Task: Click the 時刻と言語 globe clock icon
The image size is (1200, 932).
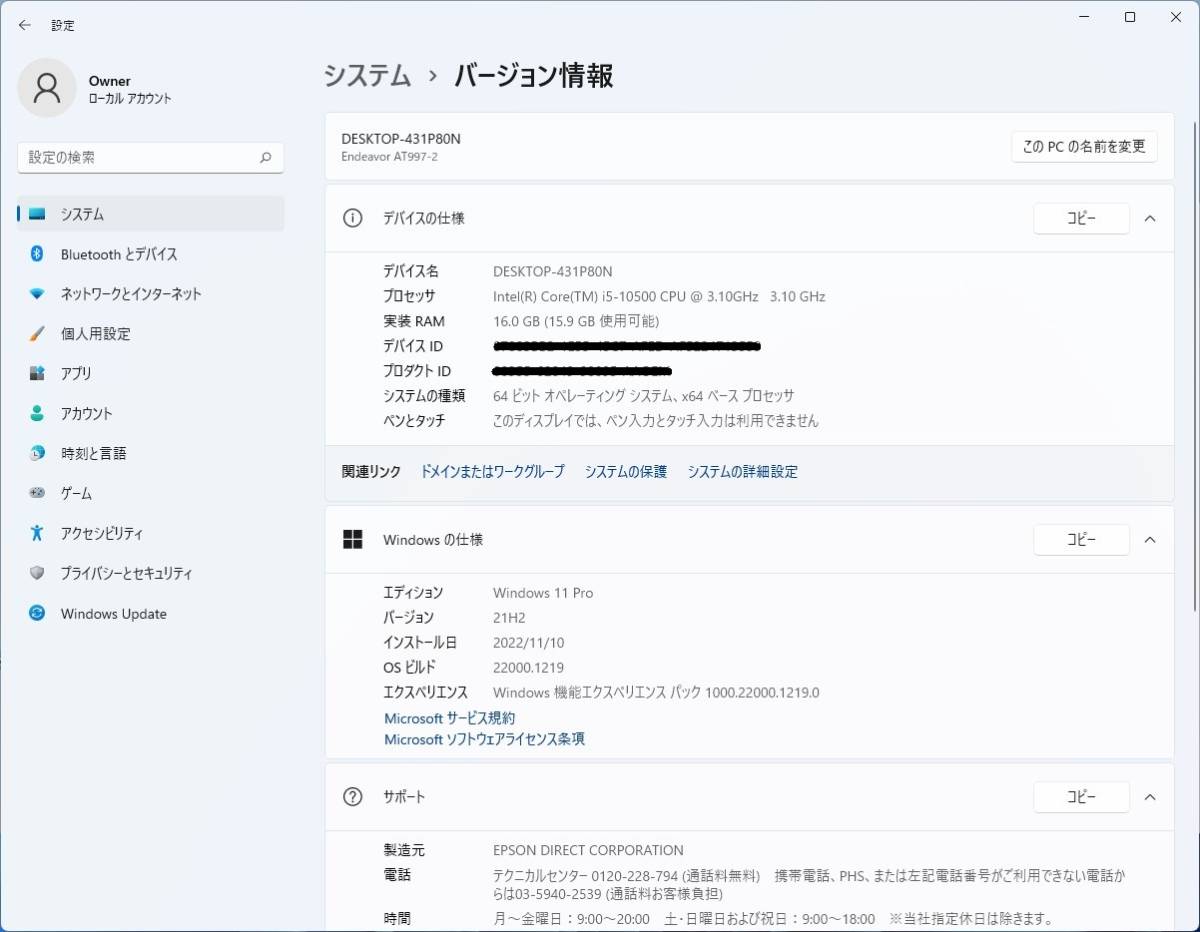Action: point(37,454)
